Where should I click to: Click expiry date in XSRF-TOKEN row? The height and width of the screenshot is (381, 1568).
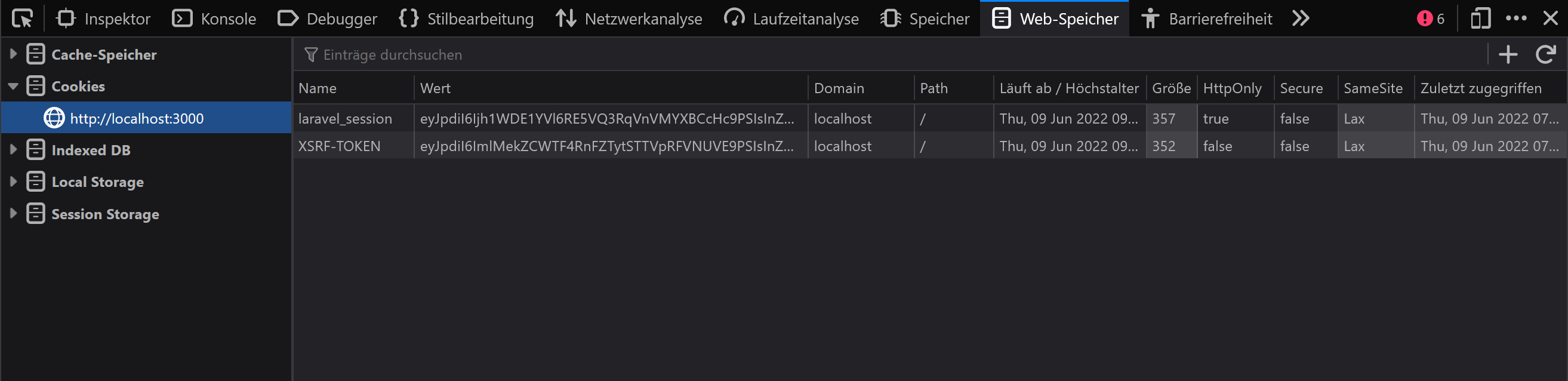(1070, 146)
